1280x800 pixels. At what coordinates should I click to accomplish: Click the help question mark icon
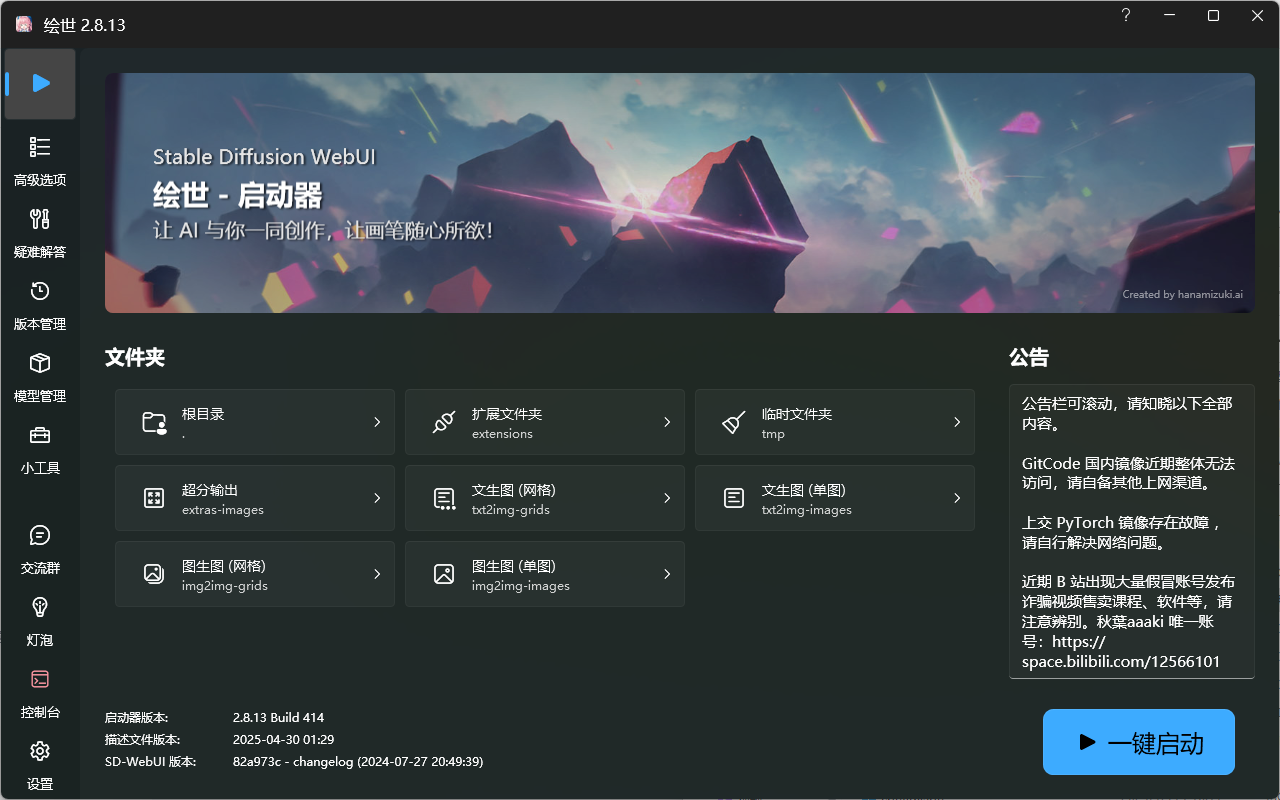click(1125, 16)
